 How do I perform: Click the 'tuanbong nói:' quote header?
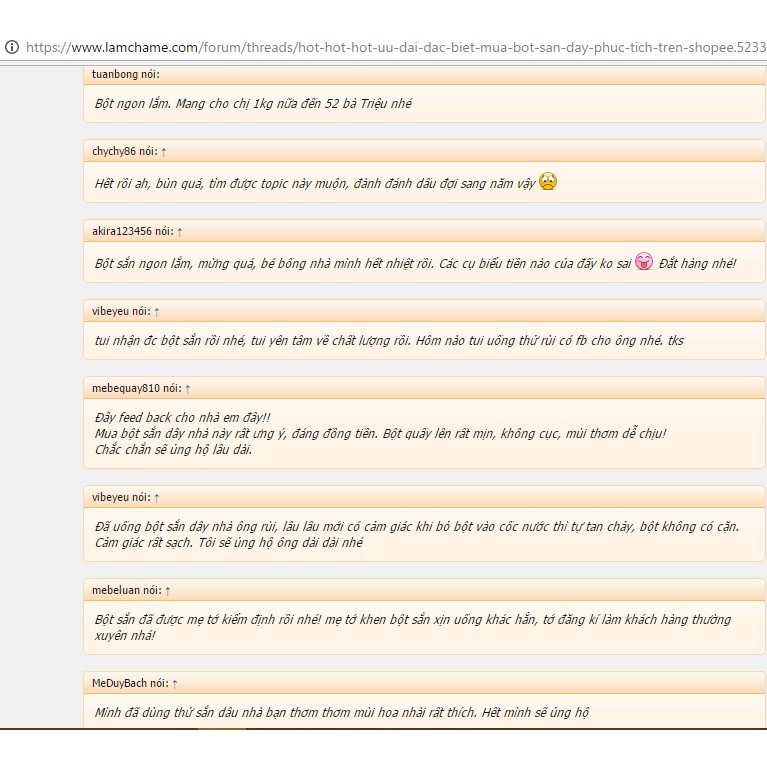(125, 74)
